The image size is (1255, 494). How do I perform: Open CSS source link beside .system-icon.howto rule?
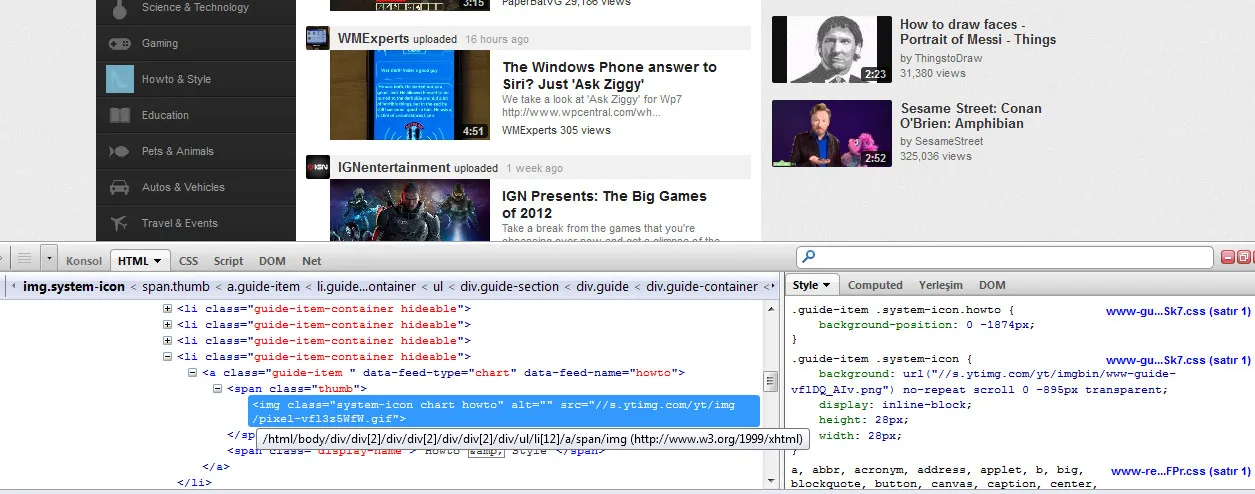click(1177, 311)
